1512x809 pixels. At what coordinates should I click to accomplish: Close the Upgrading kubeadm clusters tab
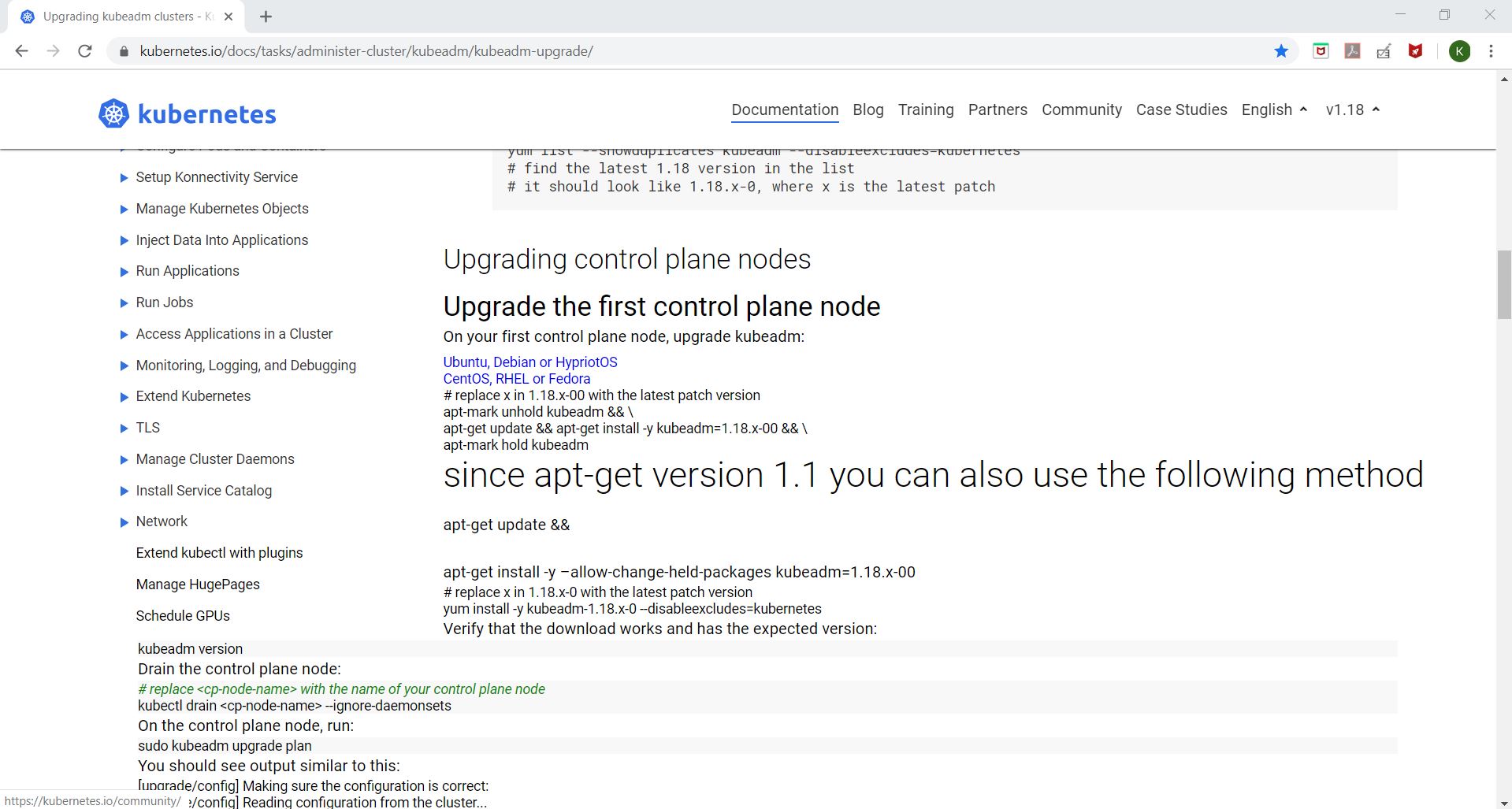coord(229,17)
